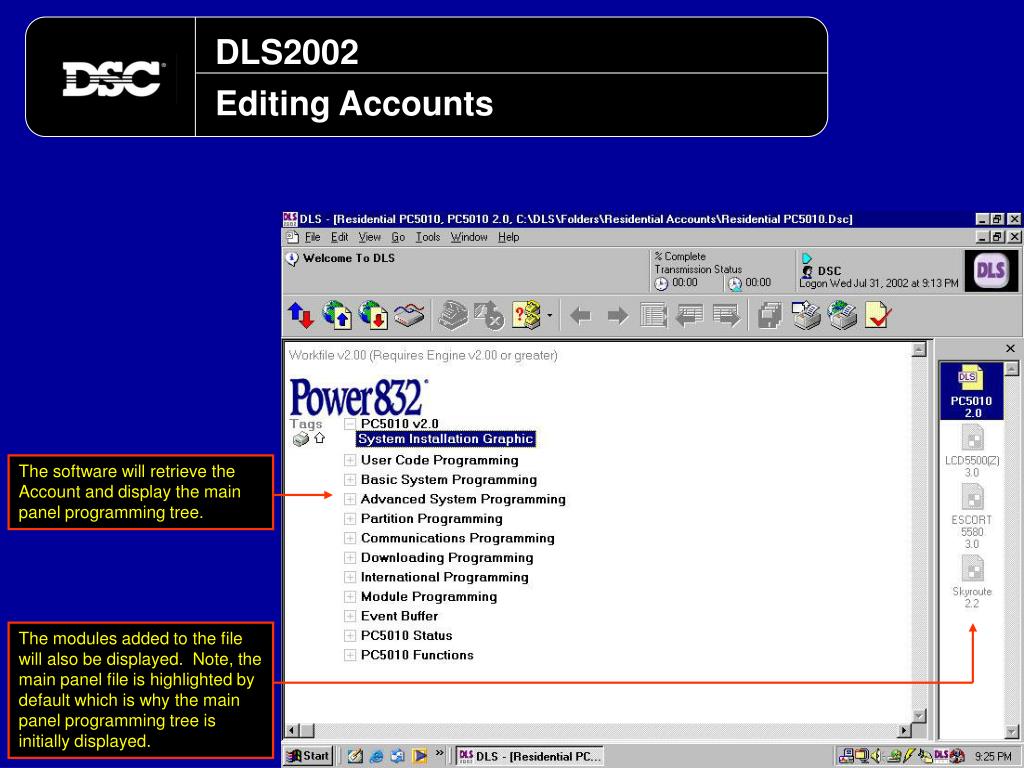Expand Partition Programming node
Image resolution: width=1024 pixels, height=768 pixels.
350,519
